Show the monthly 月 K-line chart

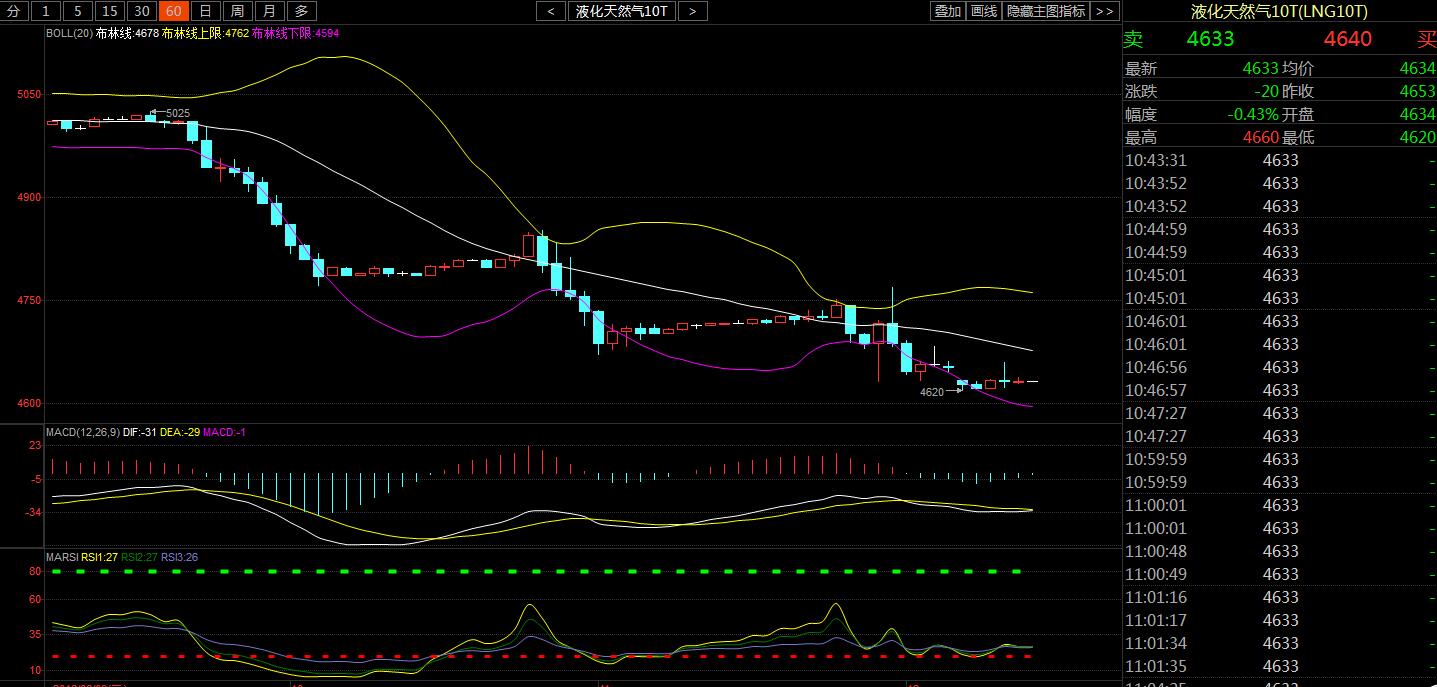(x=269, y=11)
